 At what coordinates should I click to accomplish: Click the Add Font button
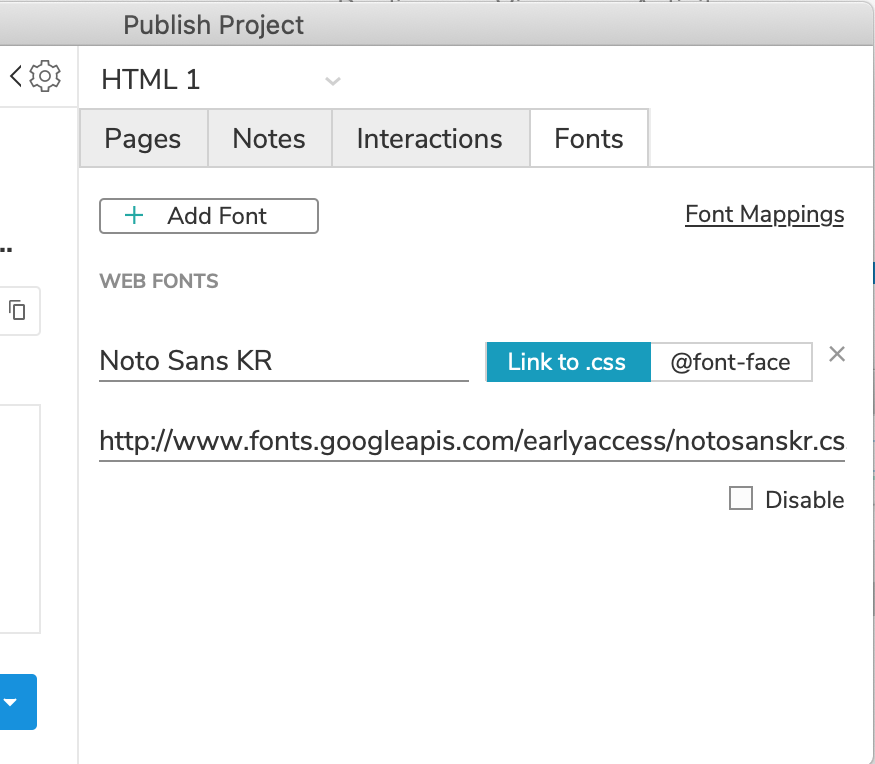pyautogui.click(x=208, y=215)
